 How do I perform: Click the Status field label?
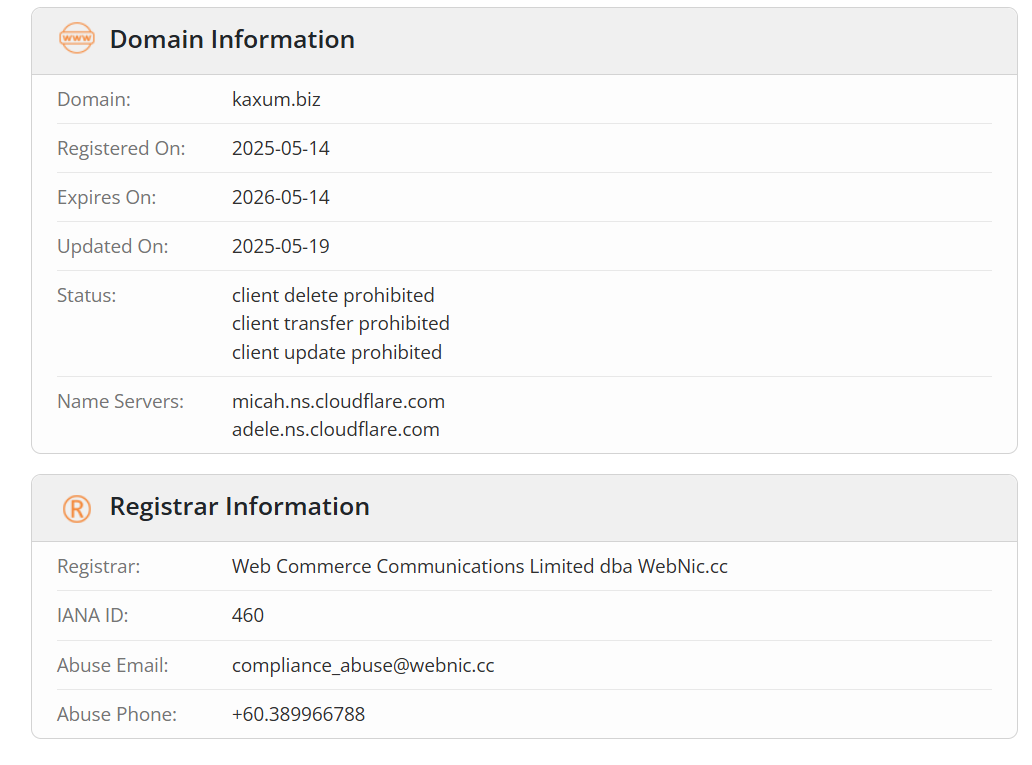coord(86,295)
